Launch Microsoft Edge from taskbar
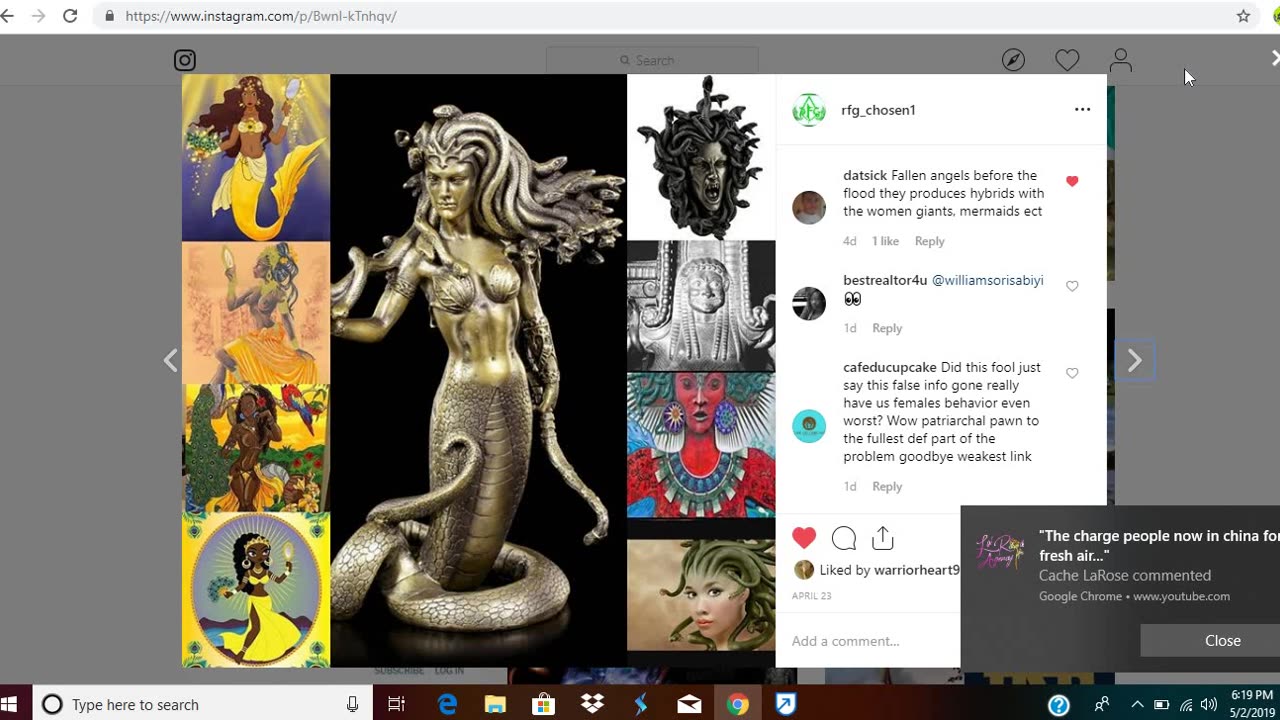Viewport: 1280px width, 720px height. point(447,704)
